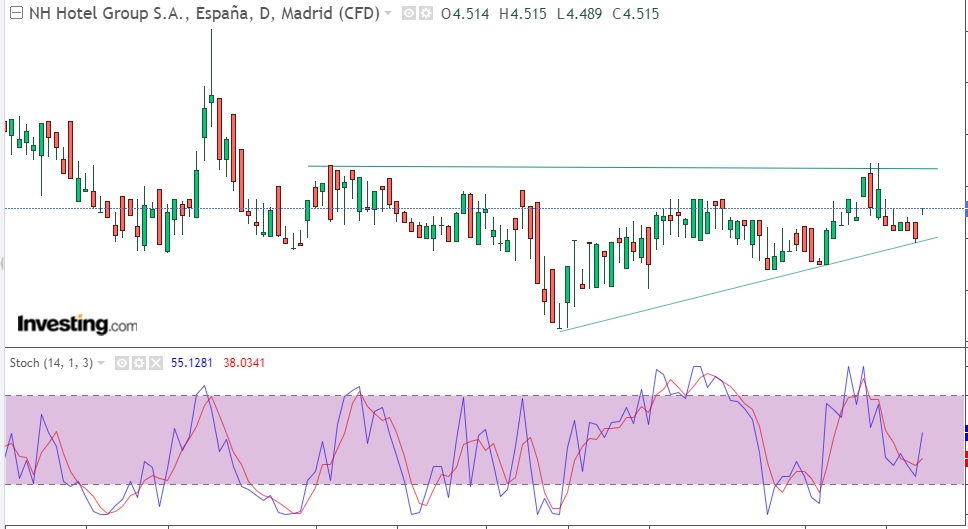Hide the Stoch indicator with eye icon
The width and height of the screenshot is (968, 529).
click(122, 363)
